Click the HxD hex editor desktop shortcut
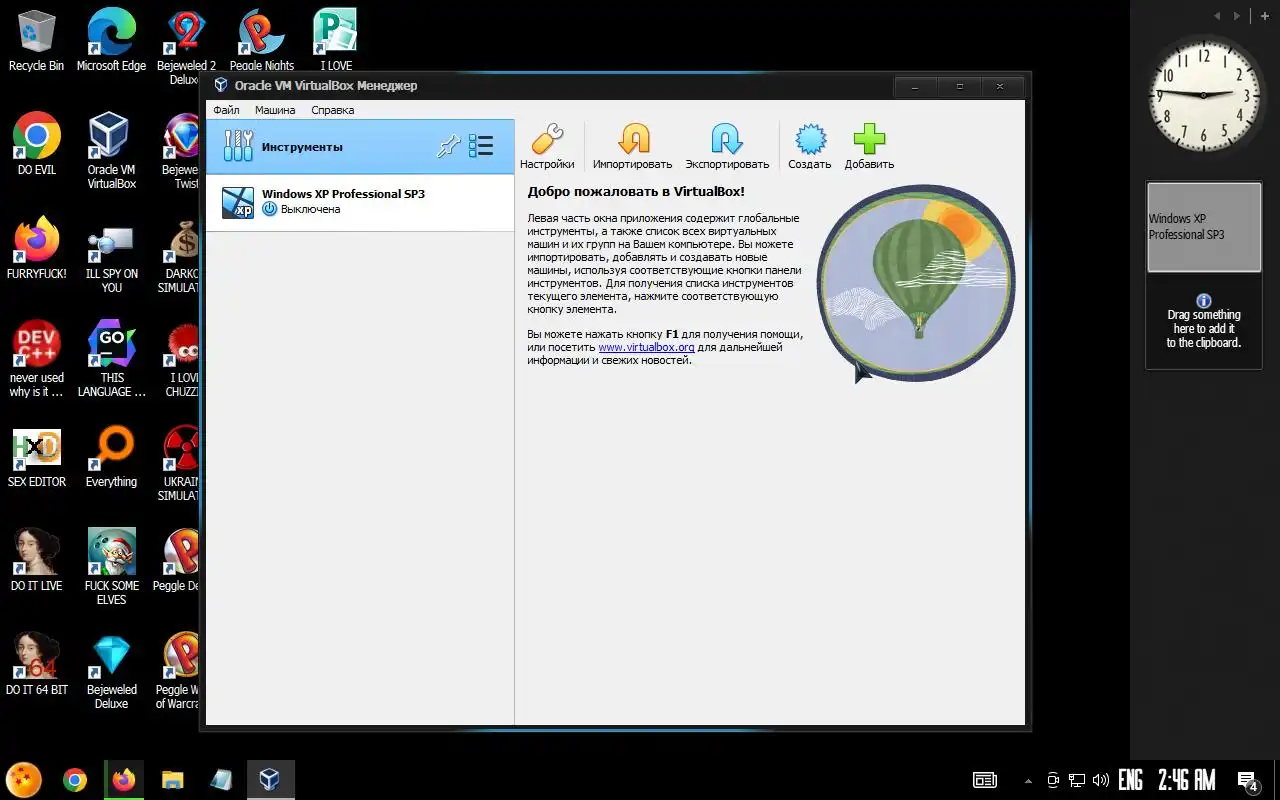 [37, 456]
